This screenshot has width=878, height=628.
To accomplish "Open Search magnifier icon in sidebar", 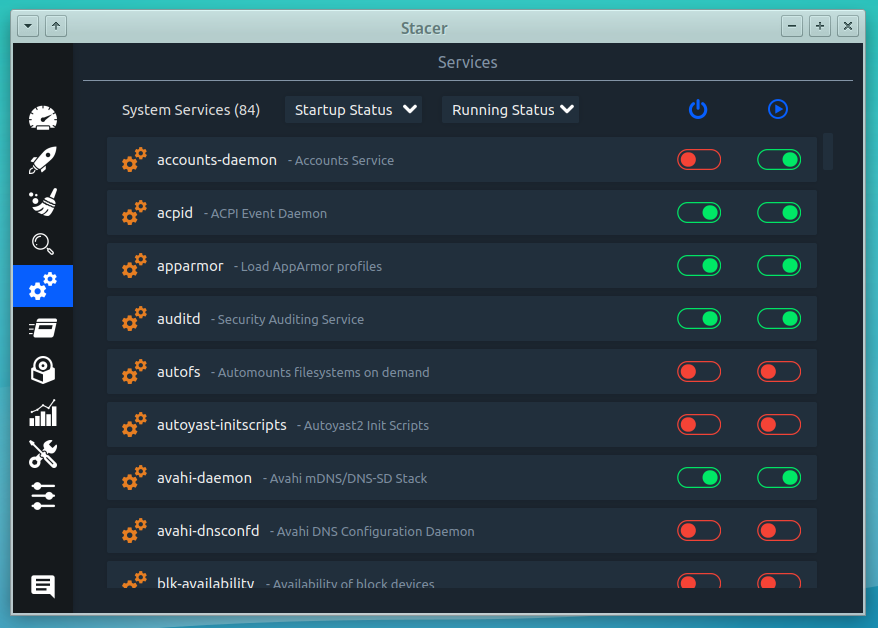I will (x=43, y=244).
